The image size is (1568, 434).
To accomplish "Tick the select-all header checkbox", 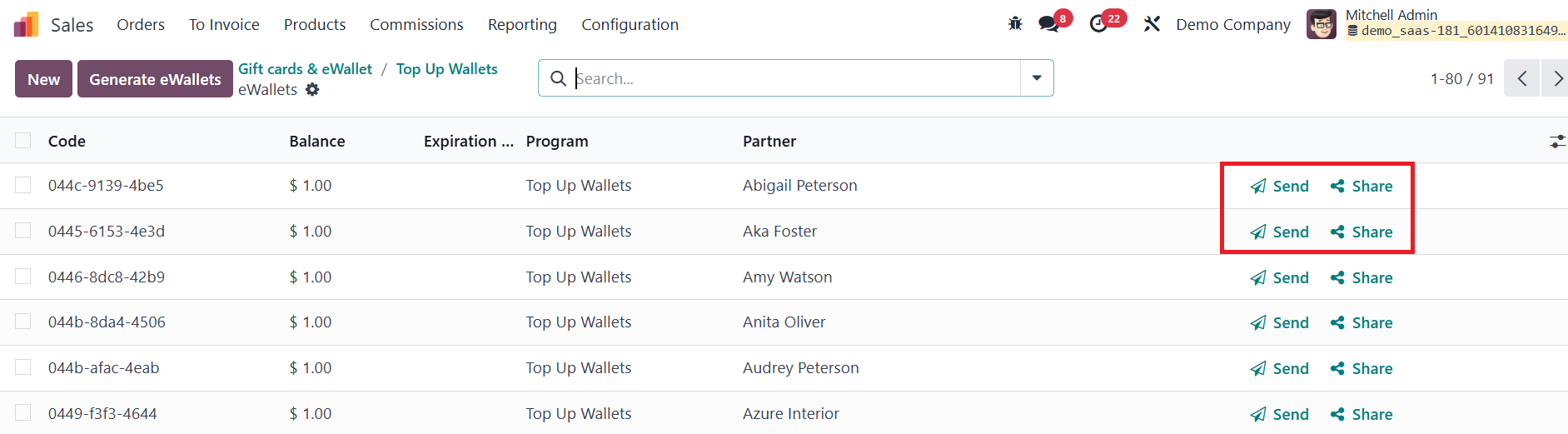I will pyautogui.click(x=23, y=141).
